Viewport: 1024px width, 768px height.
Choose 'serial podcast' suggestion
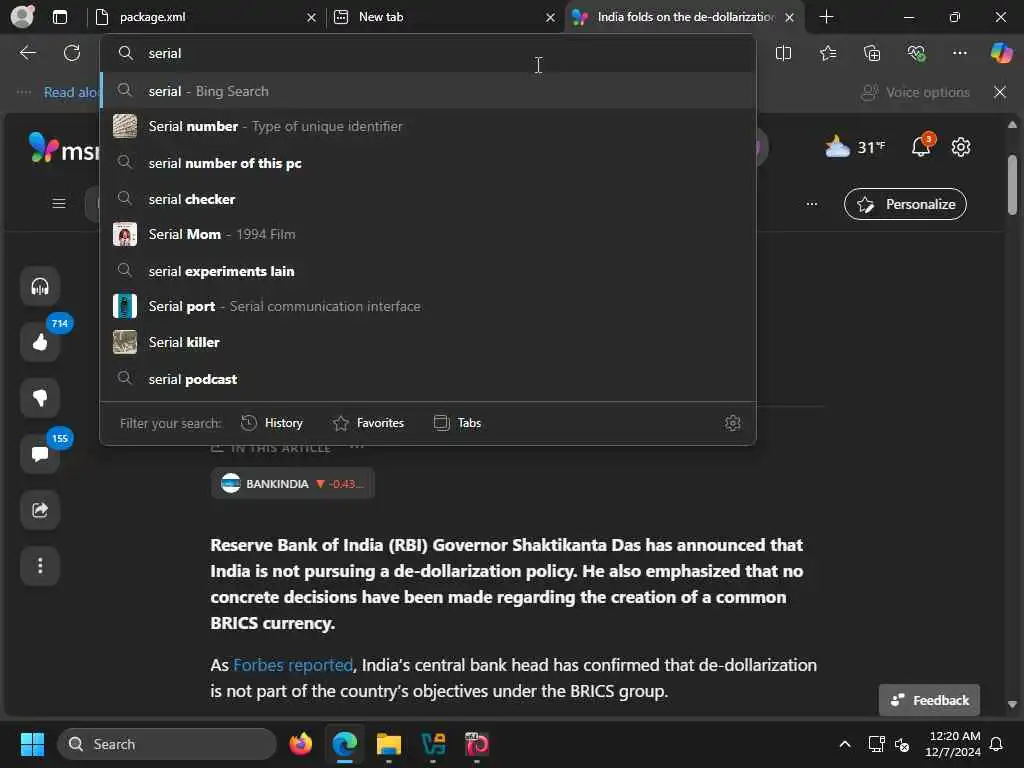click(428, 379)
